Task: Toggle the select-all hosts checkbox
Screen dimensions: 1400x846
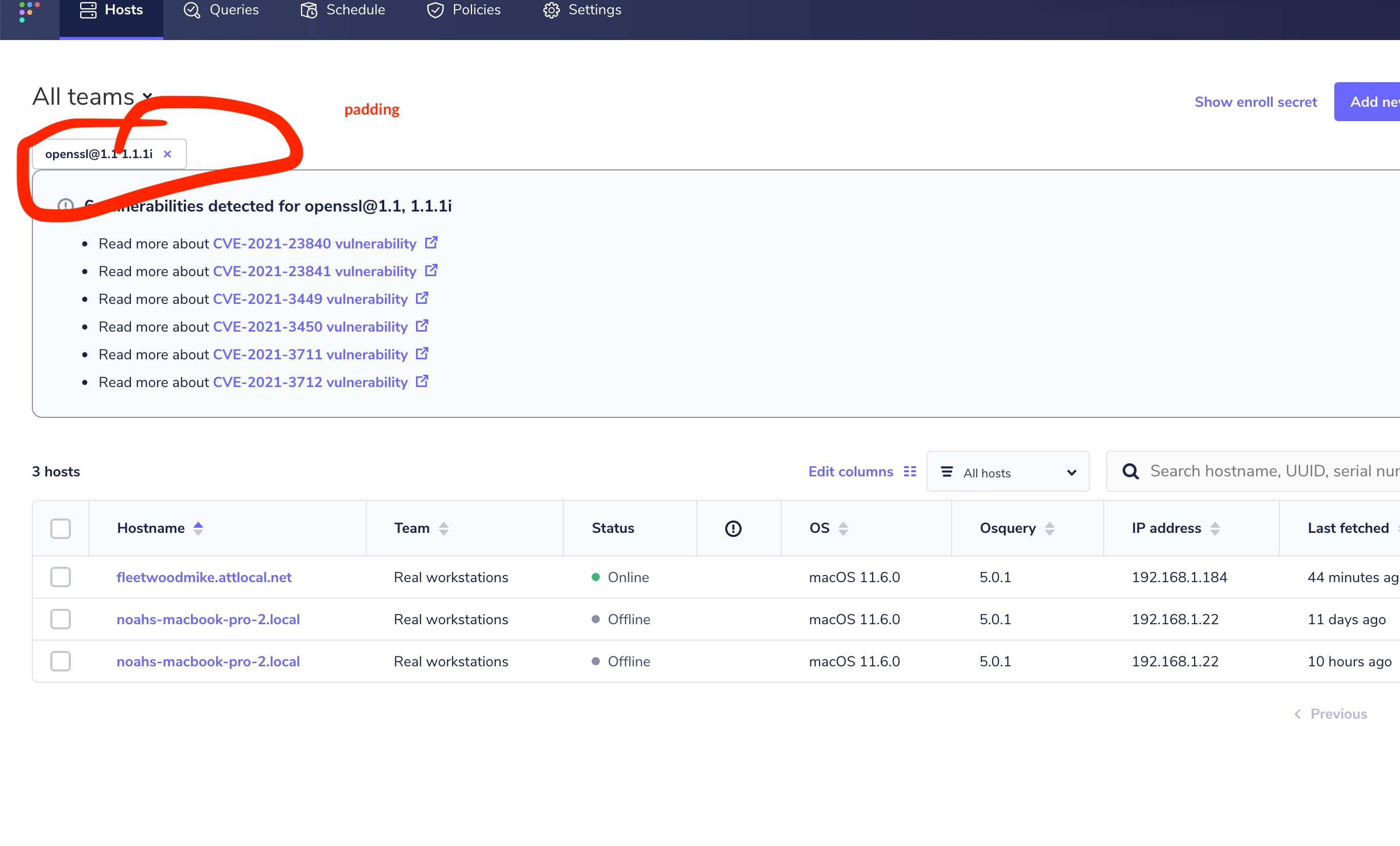Action: point(60,529)
